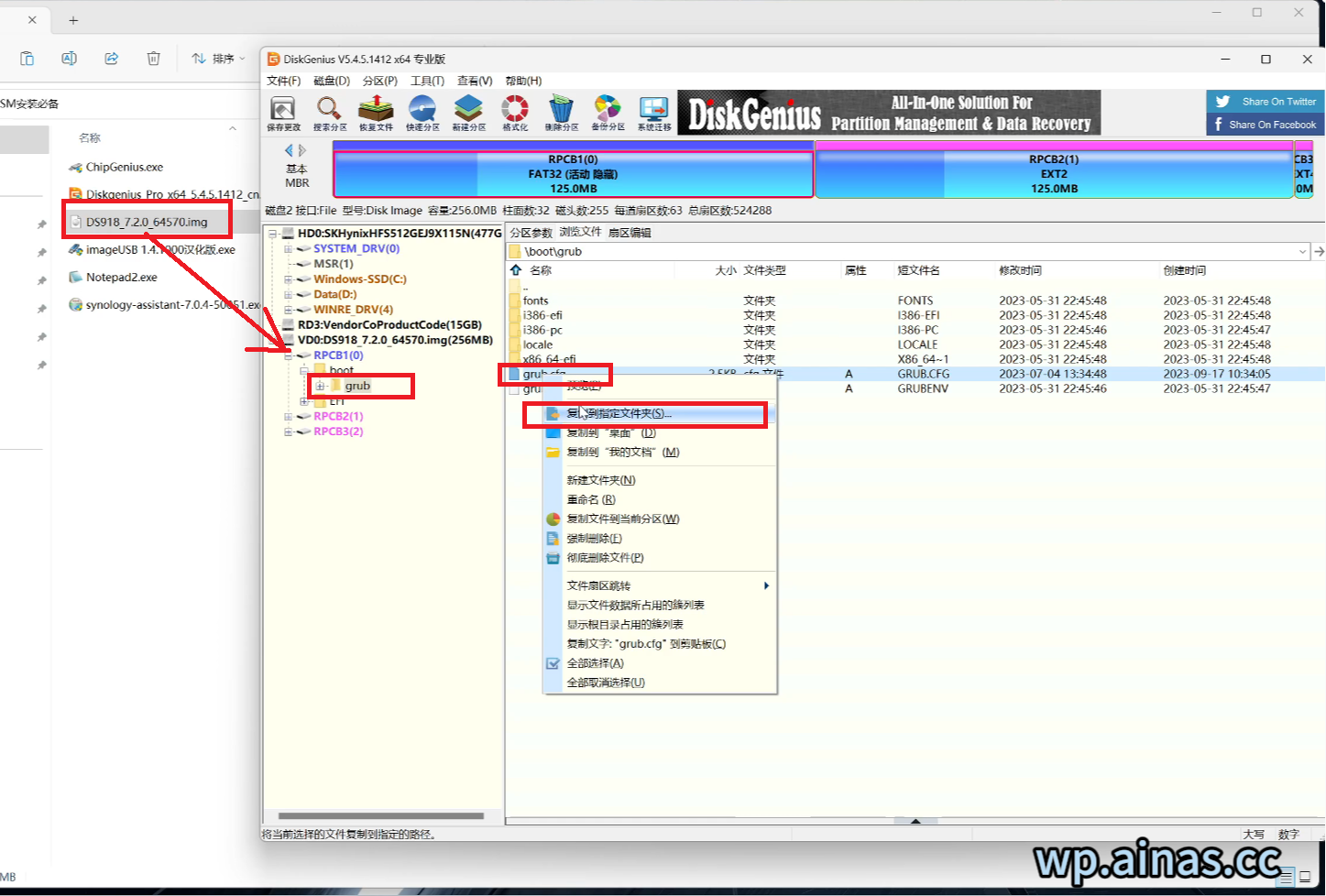Click the 删除分区 delete partition icon
This screenshot has width=1326, height=896.
coord(561,113)
